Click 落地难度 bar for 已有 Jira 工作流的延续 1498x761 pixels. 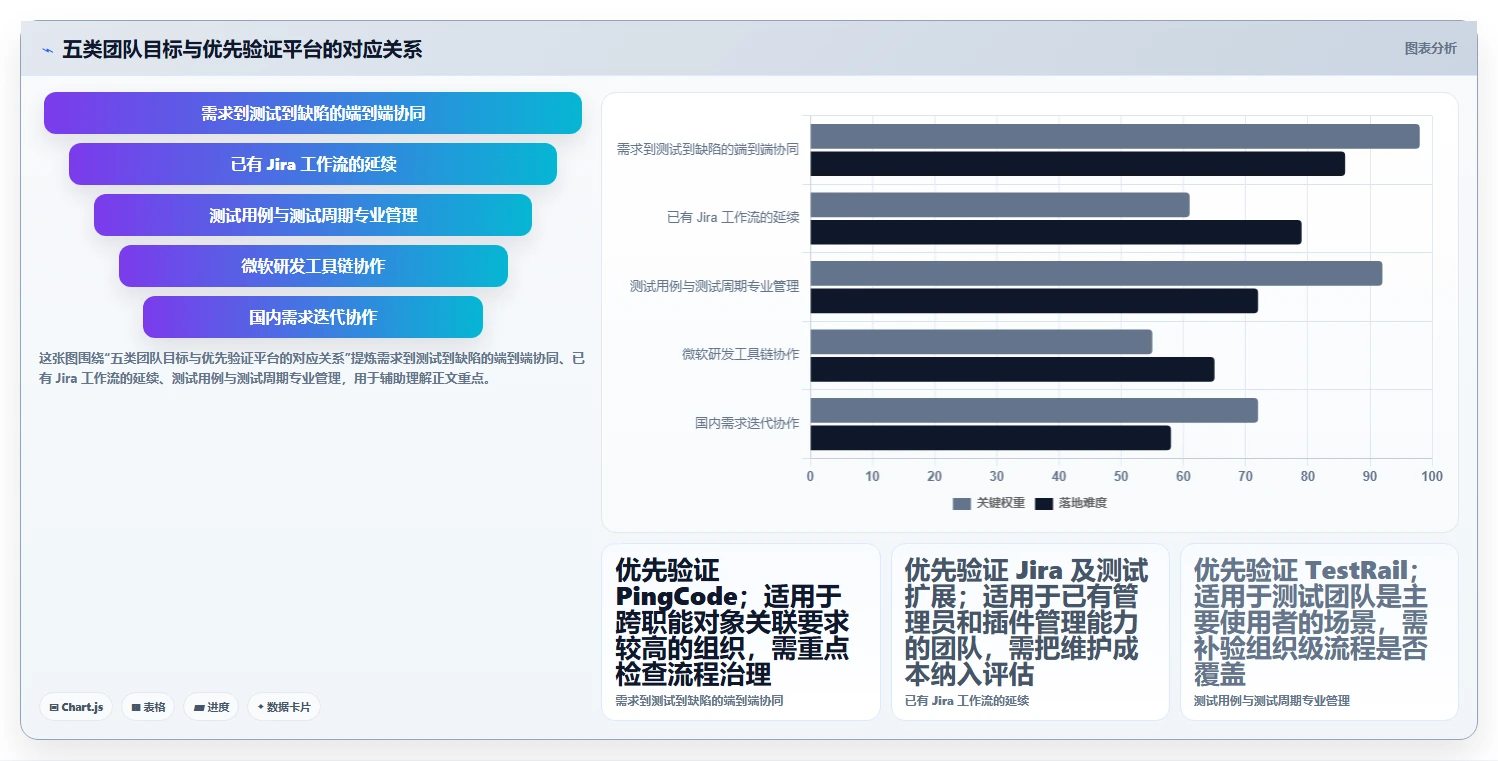tap(1056, 232)
